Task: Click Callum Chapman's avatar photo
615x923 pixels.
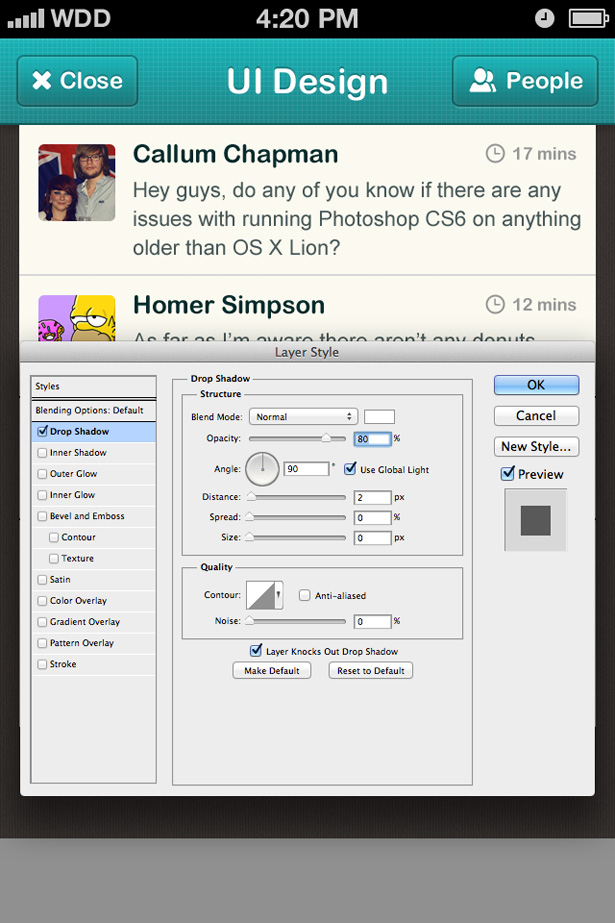Action: 77,182
